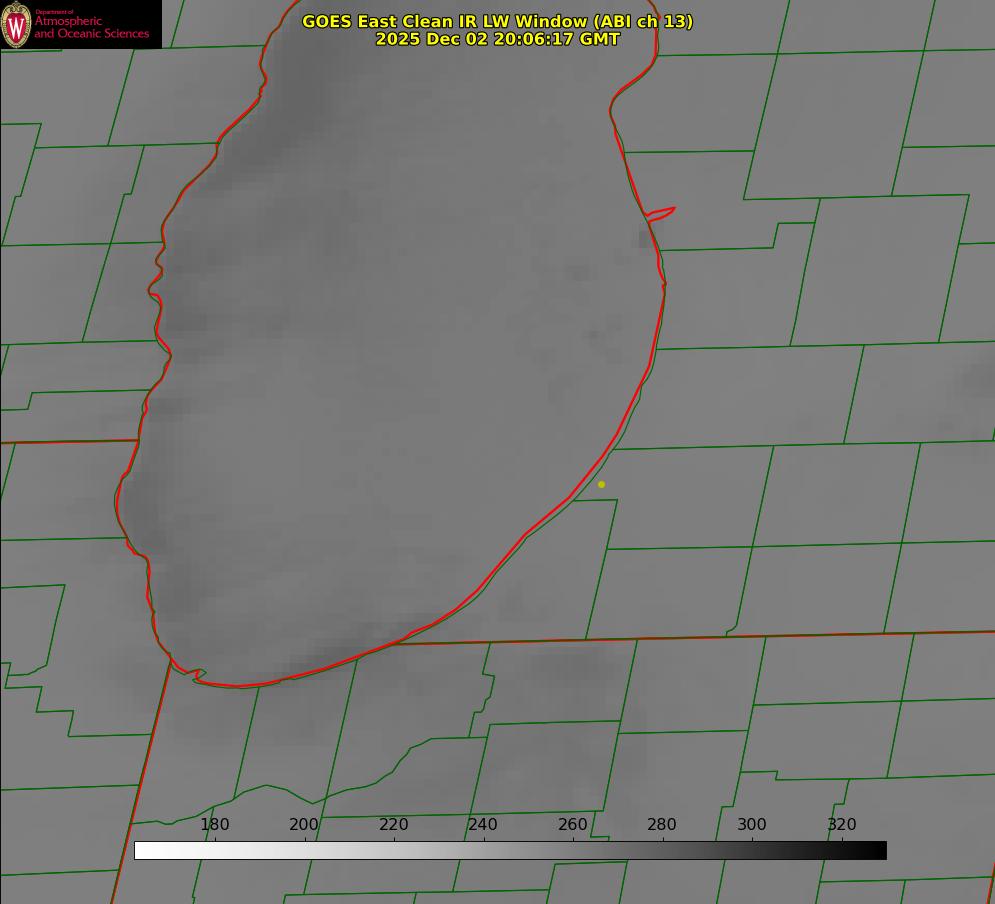The width and height of the screenshot is (995, 904).
Task: Click the Atmospheric and Oceanic Sciences label
Action: 91,27
